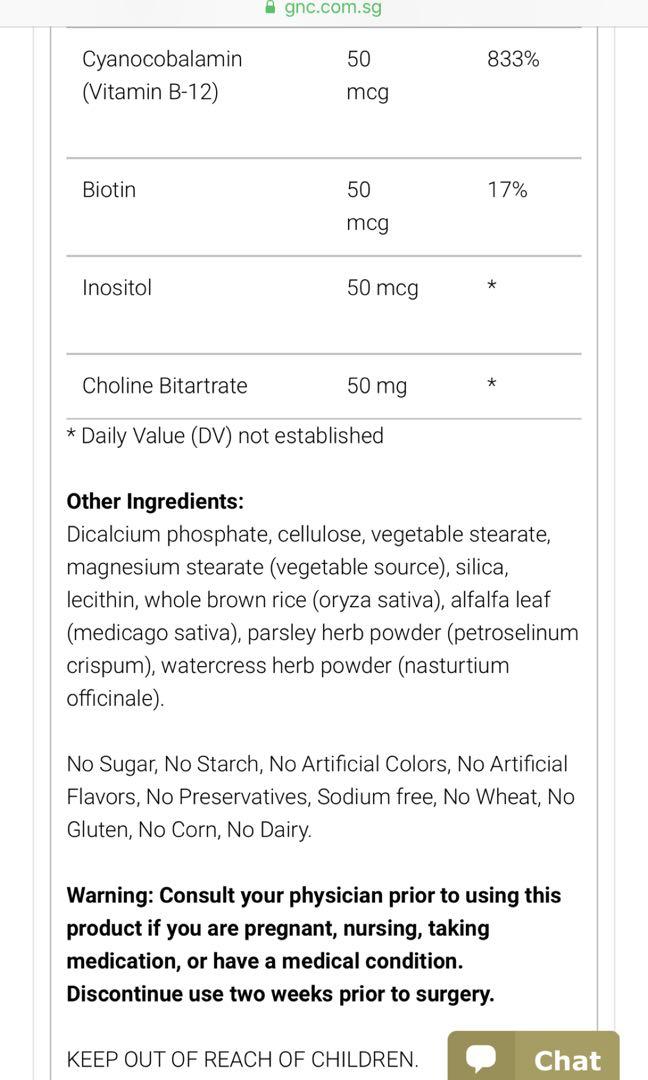Screen dimensions: 648x1080
Task: Click the green padlock security icon
Action: (x=270, y=8)
